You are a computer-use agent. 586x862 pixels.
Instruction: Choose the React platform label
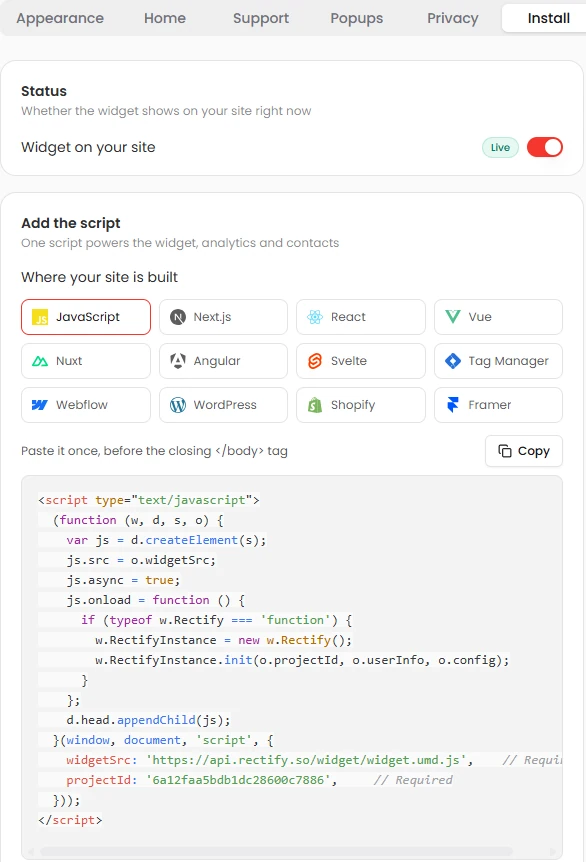pos(348,317)
